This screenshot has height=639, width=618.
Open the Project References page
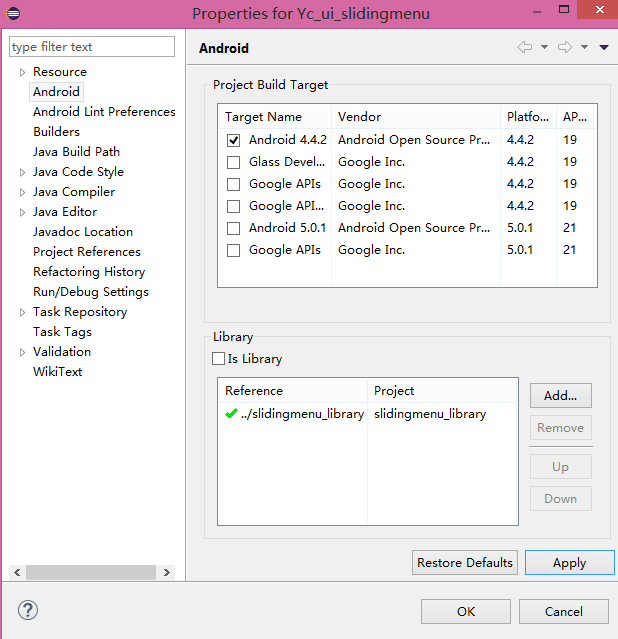click(x=87, y=252)
